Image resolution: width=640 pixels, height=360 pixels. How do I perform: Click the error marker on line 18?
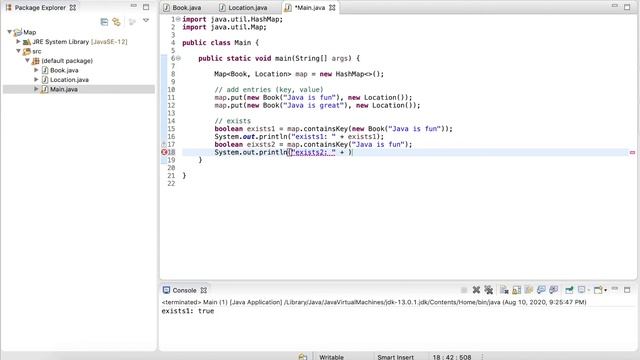coord(164,152)
